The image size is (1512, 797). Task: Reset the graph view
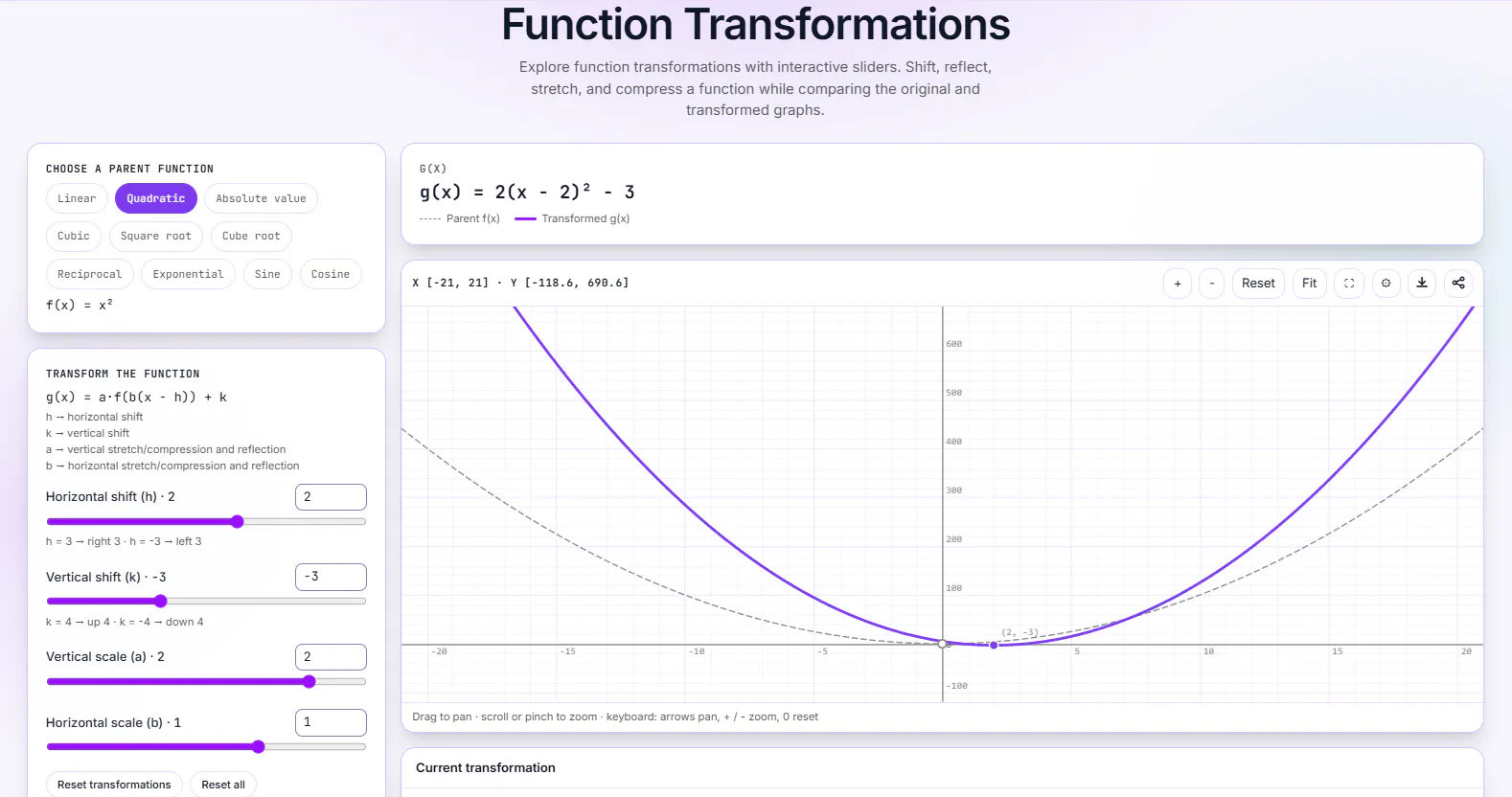tap(1258, 284)
